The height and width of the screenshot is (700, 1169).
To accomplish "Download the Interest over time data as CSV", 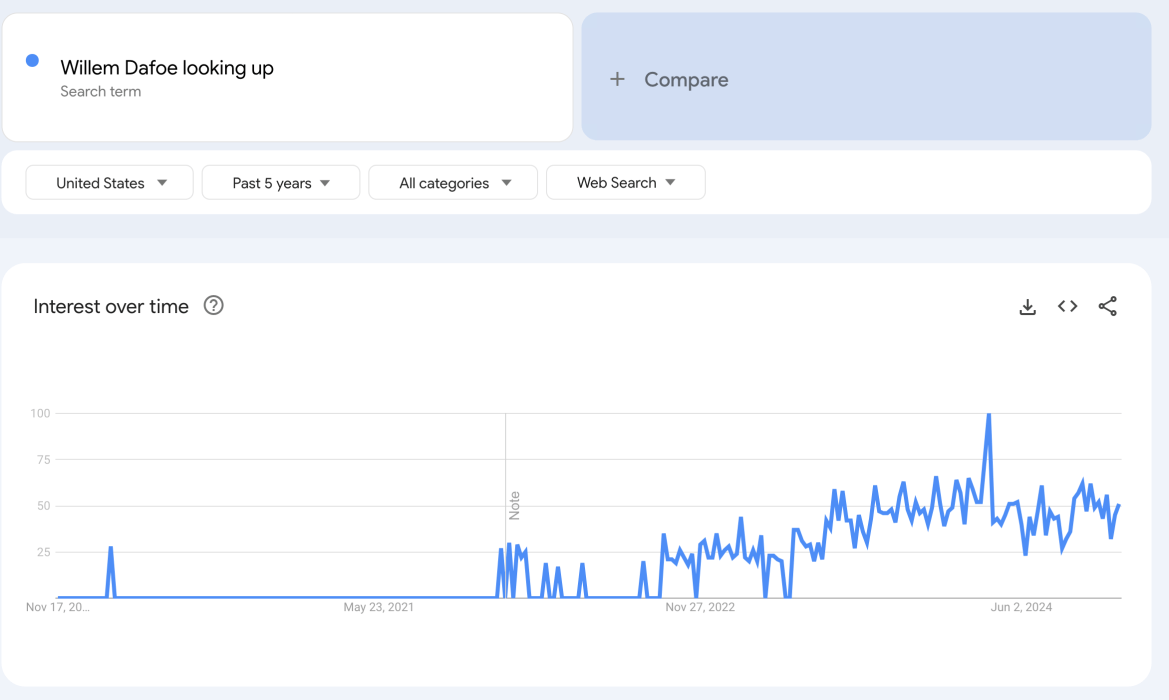I will click(x=1027, y=307).
